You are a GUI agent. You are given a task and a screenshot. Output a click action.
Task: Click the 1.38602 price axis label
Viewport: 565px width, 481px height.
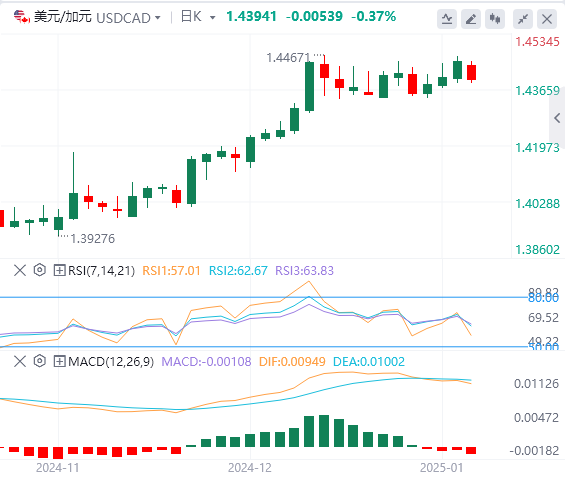[x=537, y=250]
